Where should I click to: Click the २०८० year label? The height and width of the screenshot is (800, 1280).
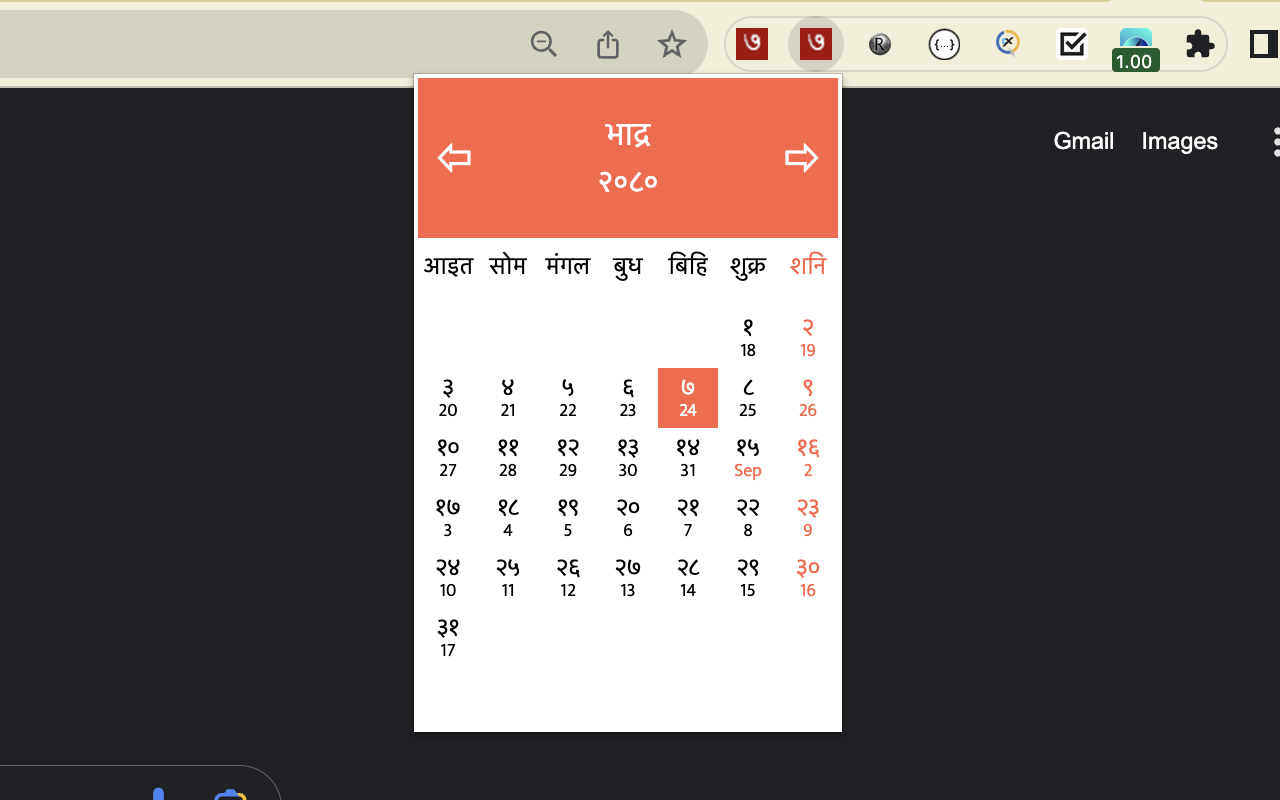pyautogui.click(x=628, y=181)
